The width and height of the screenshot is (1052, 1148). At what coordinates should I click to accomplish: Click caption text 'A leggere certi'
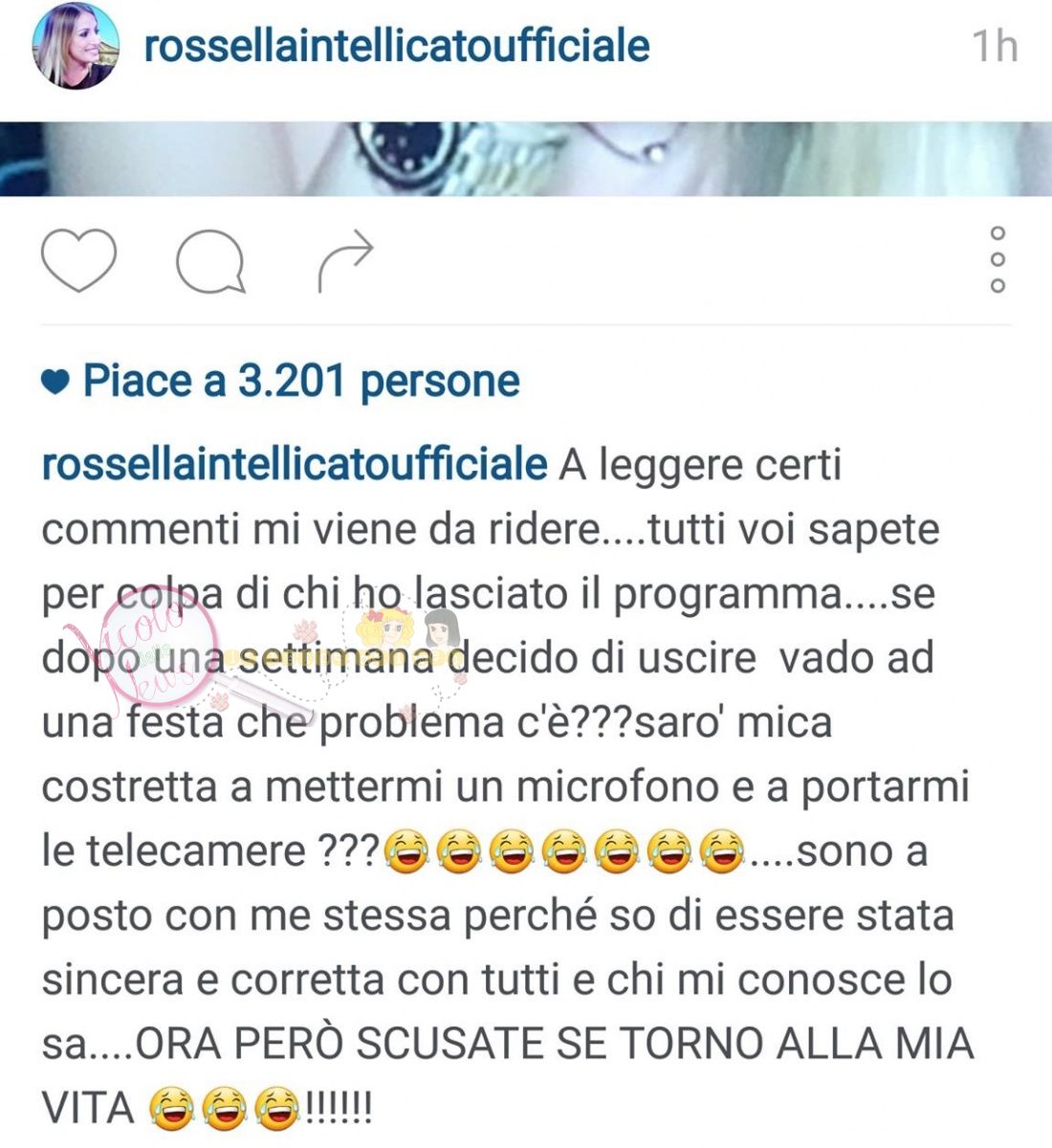[701, 465]
